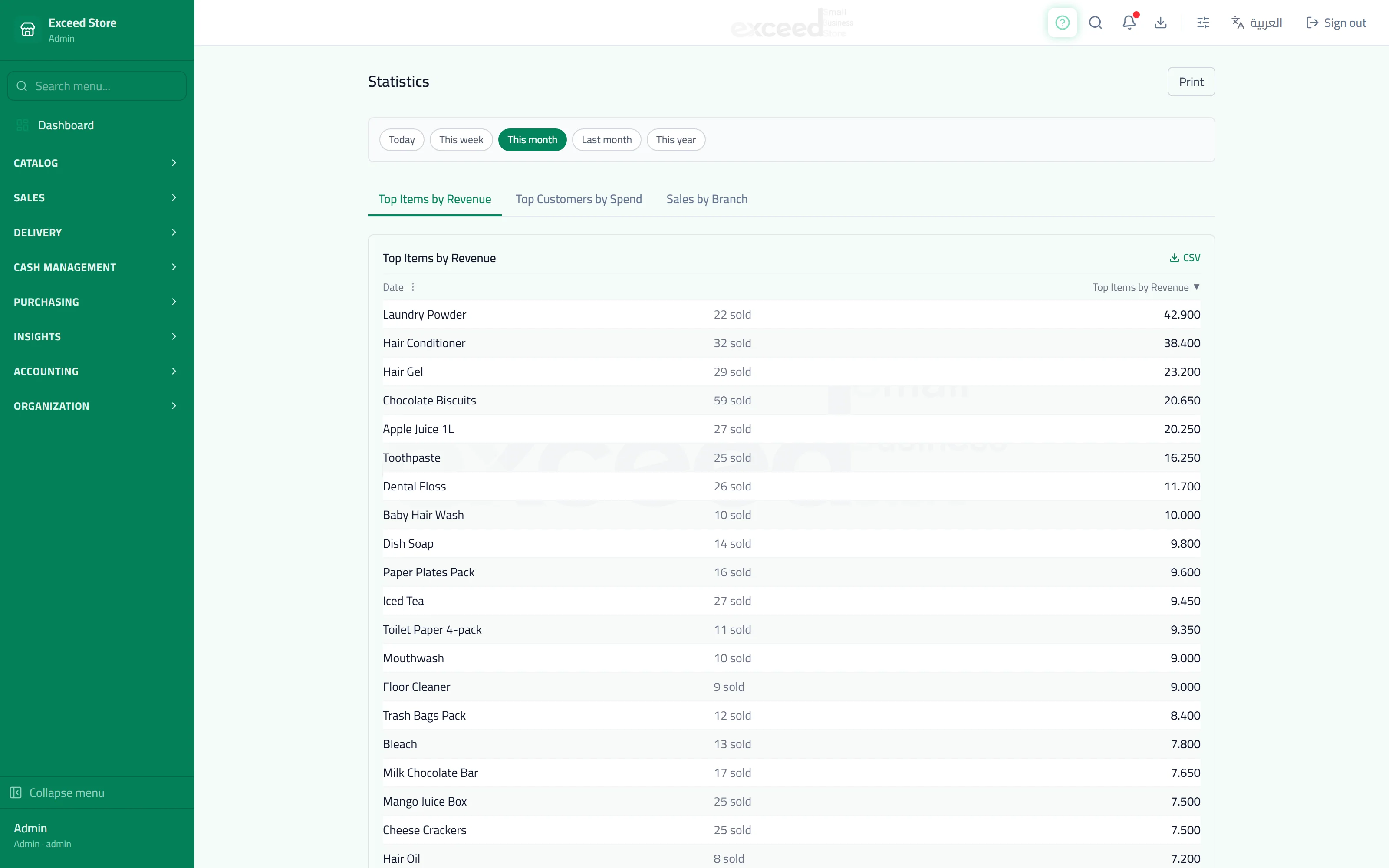Open the Admin user profile at sidebar bottom
Screen dimensions: 1389x868
pos(96,835)
